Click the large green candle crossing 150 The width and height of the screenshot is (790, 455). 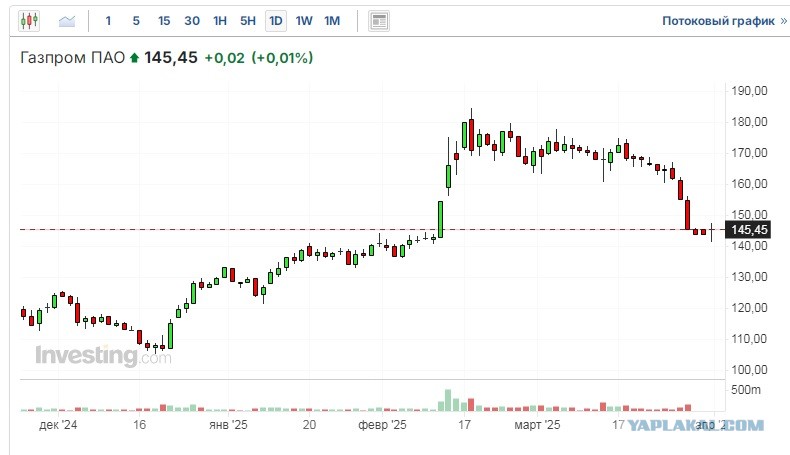pos(440,219)
